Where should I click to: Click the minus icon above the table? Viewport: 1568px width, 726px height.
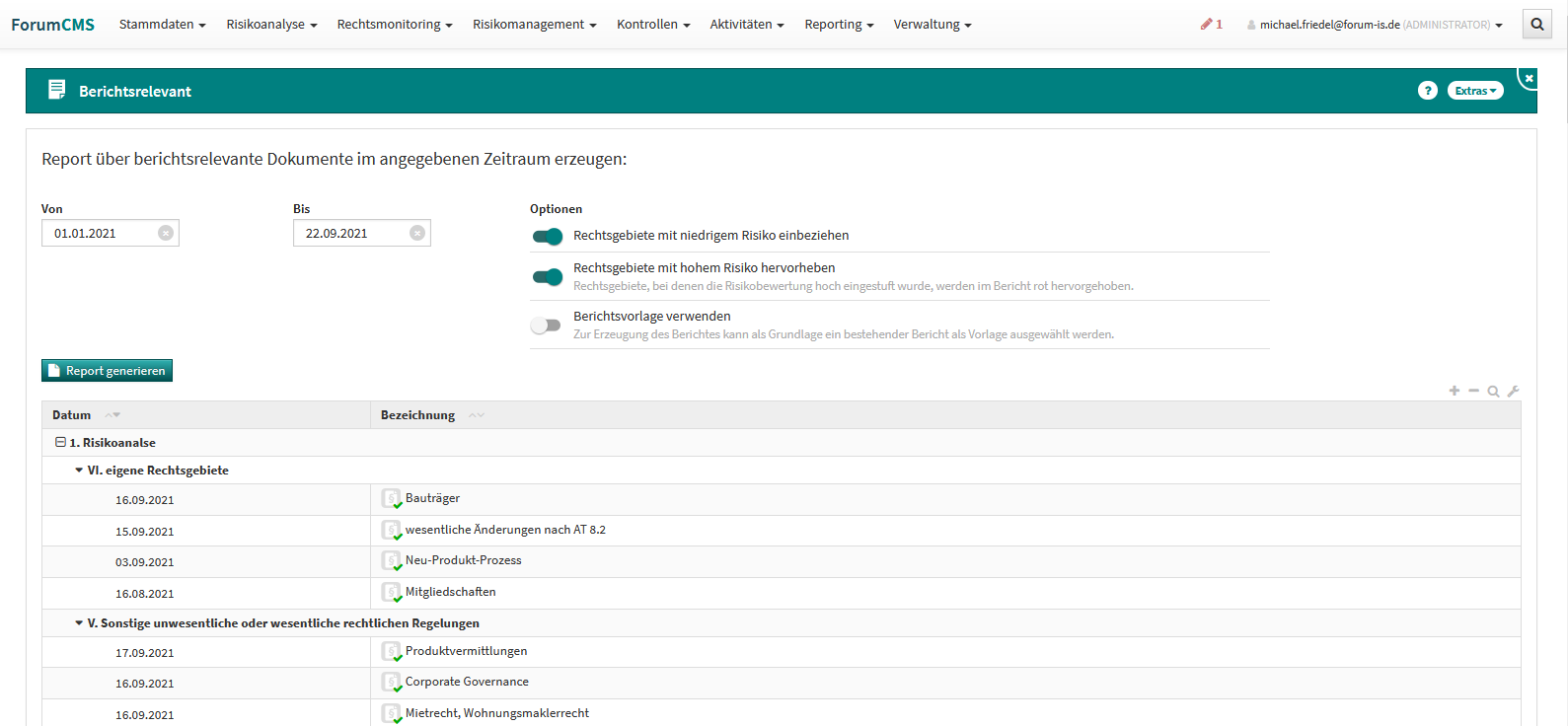point(1473,392)
